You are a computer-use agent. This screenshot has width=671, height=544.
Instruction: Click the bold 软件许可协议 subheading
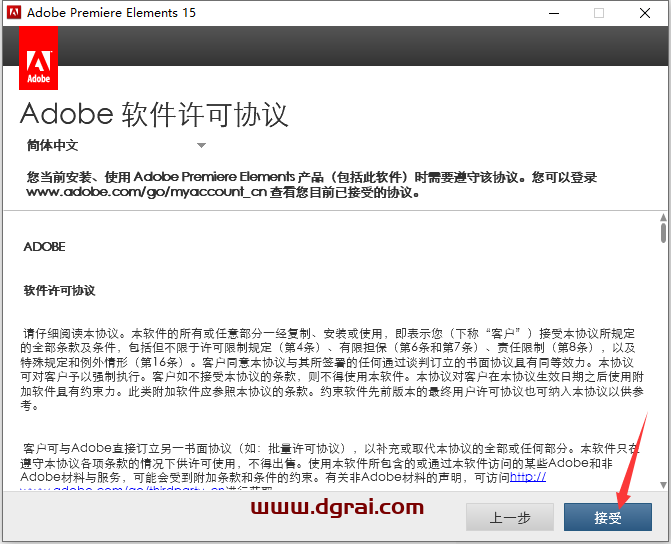[59, 291]
